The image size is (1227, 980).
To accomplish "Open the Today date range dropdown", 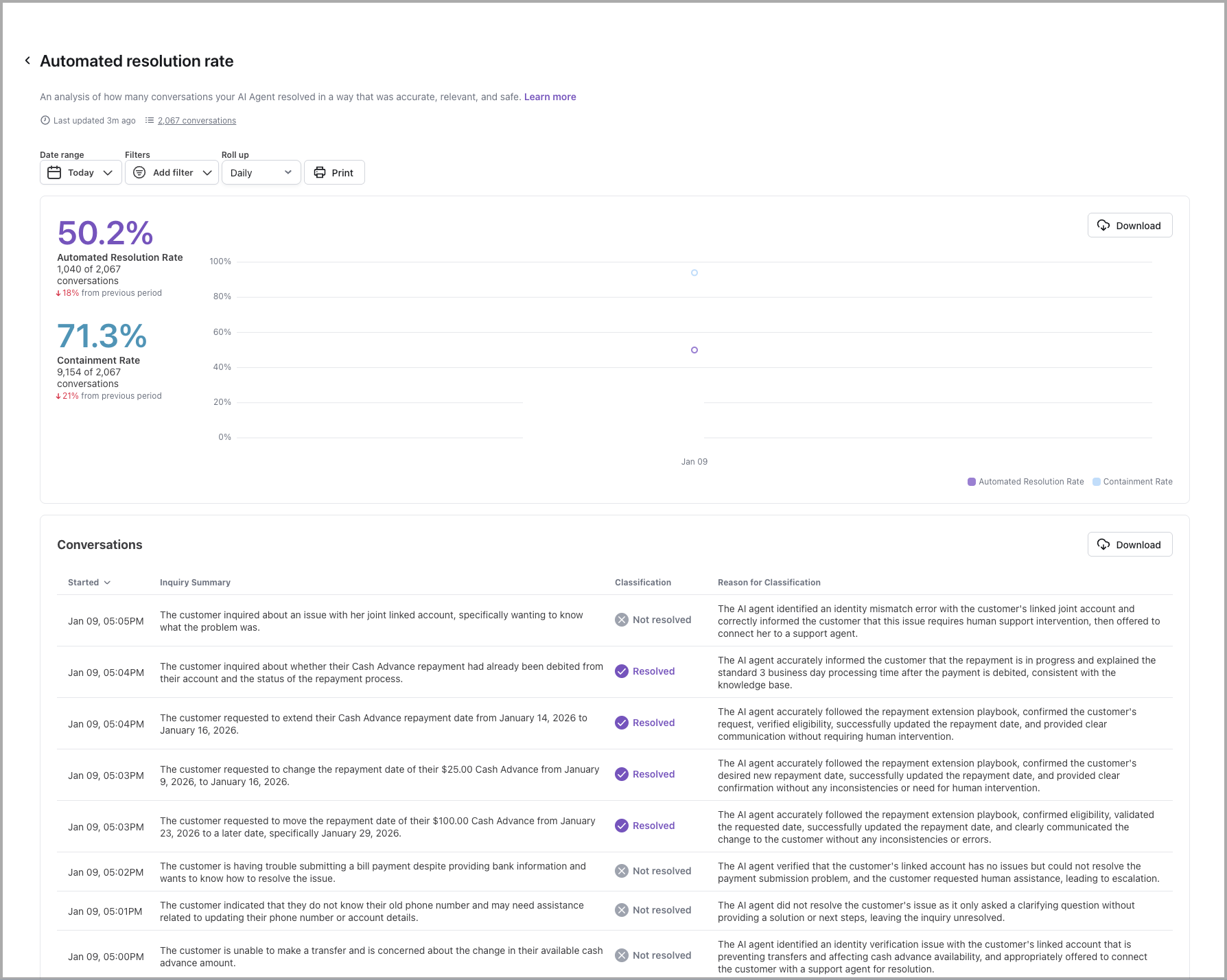I will 81,173.
